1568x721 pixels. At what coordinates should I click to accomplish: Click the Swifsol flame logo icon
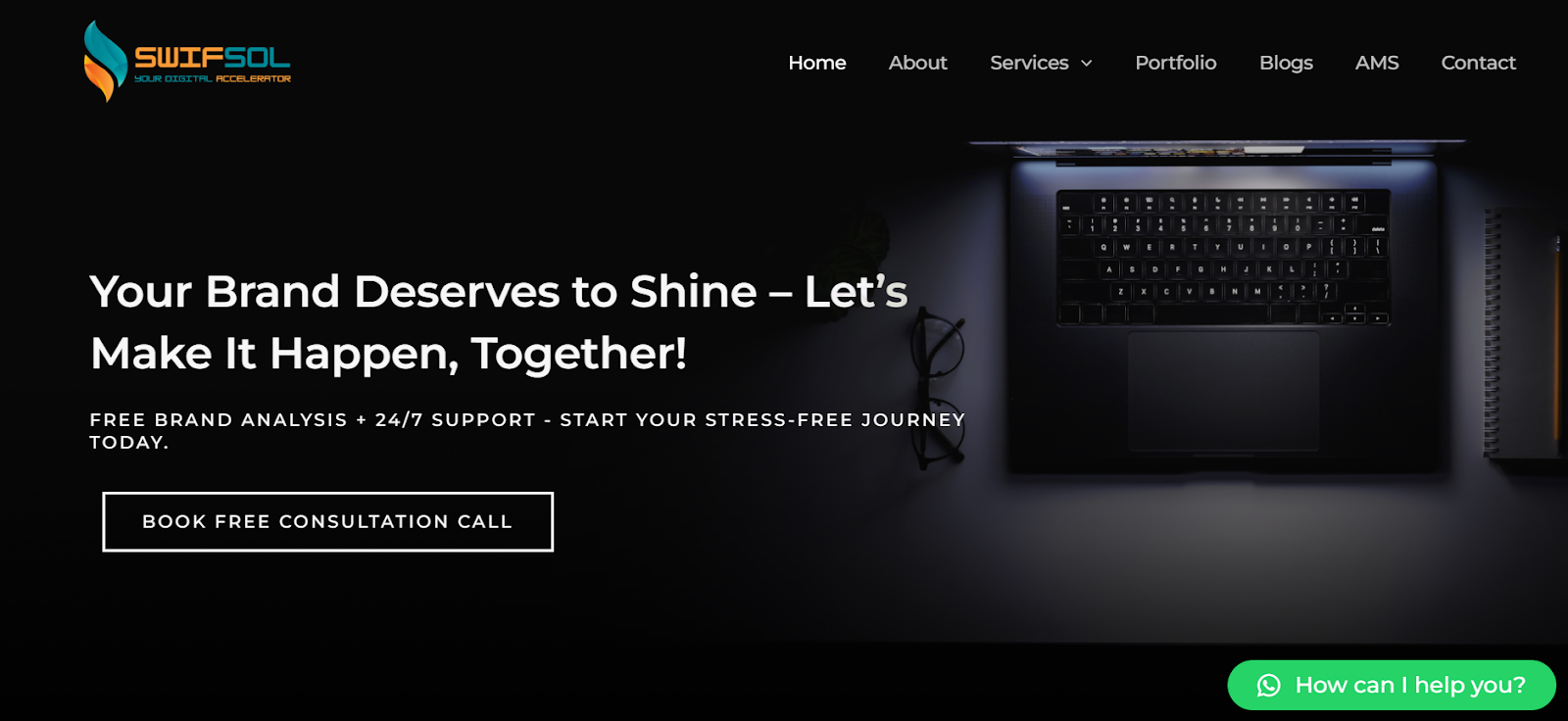pos(106,61)
